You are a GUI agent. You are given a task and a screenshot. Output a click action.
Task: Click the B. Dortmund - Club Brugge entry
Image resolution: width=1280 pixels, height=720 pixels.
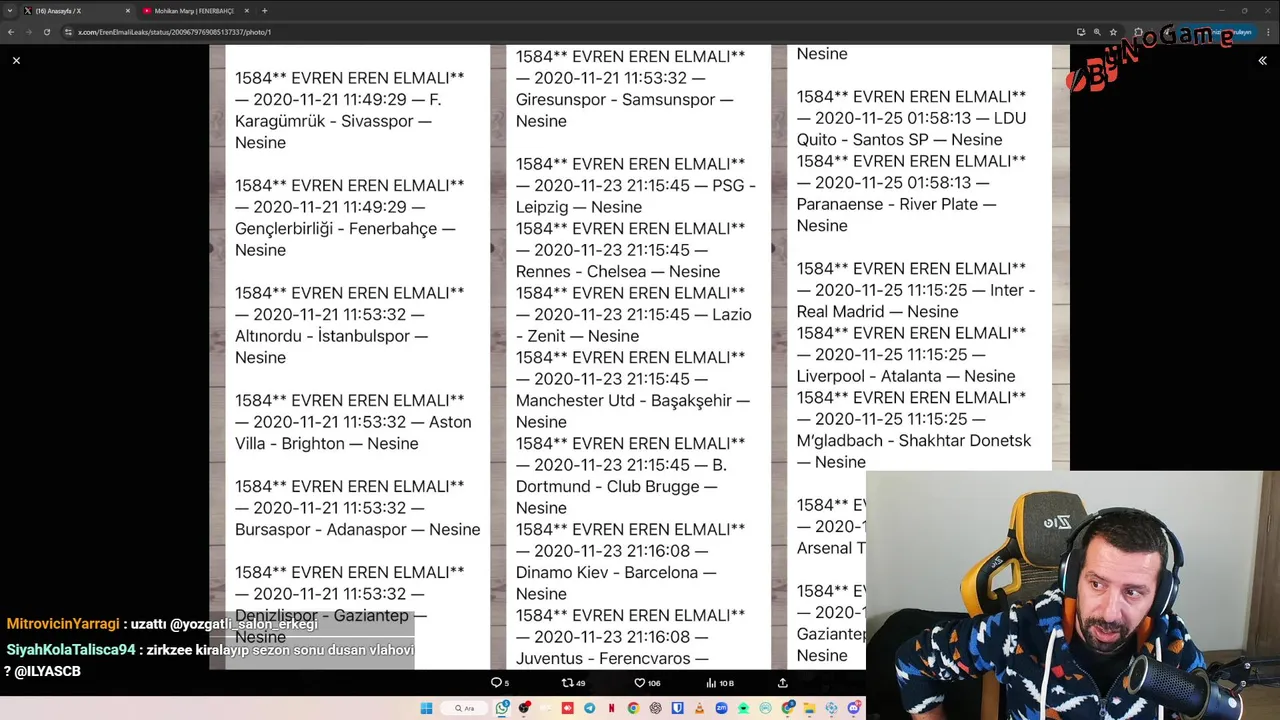[x=631, y=476]
